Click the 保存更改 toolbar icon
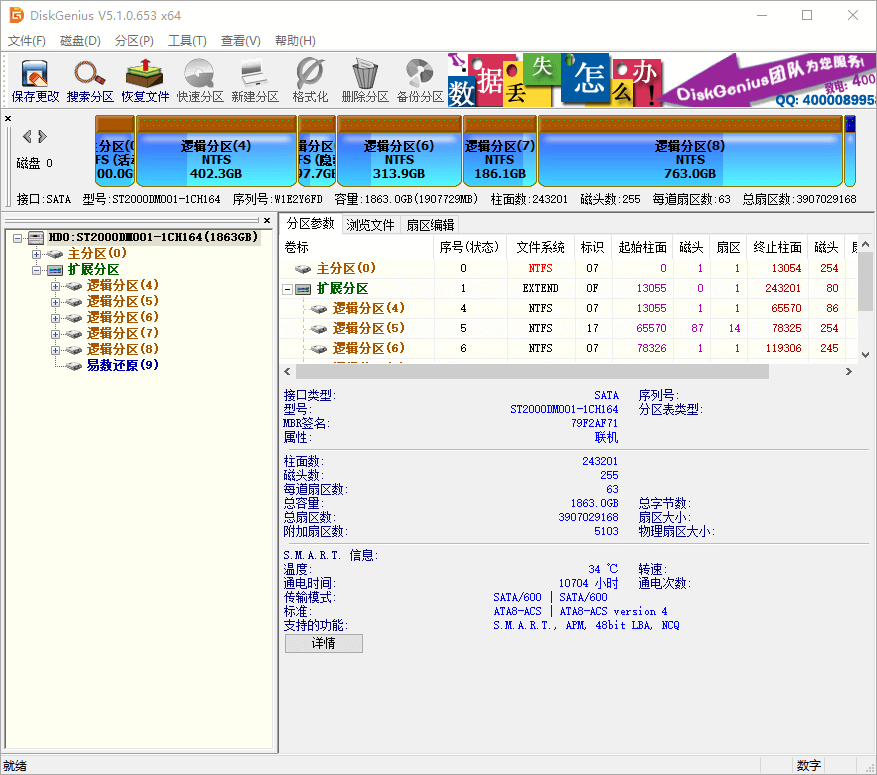Image resolution: width=877 pixels, height=775 pixels. 33,80
